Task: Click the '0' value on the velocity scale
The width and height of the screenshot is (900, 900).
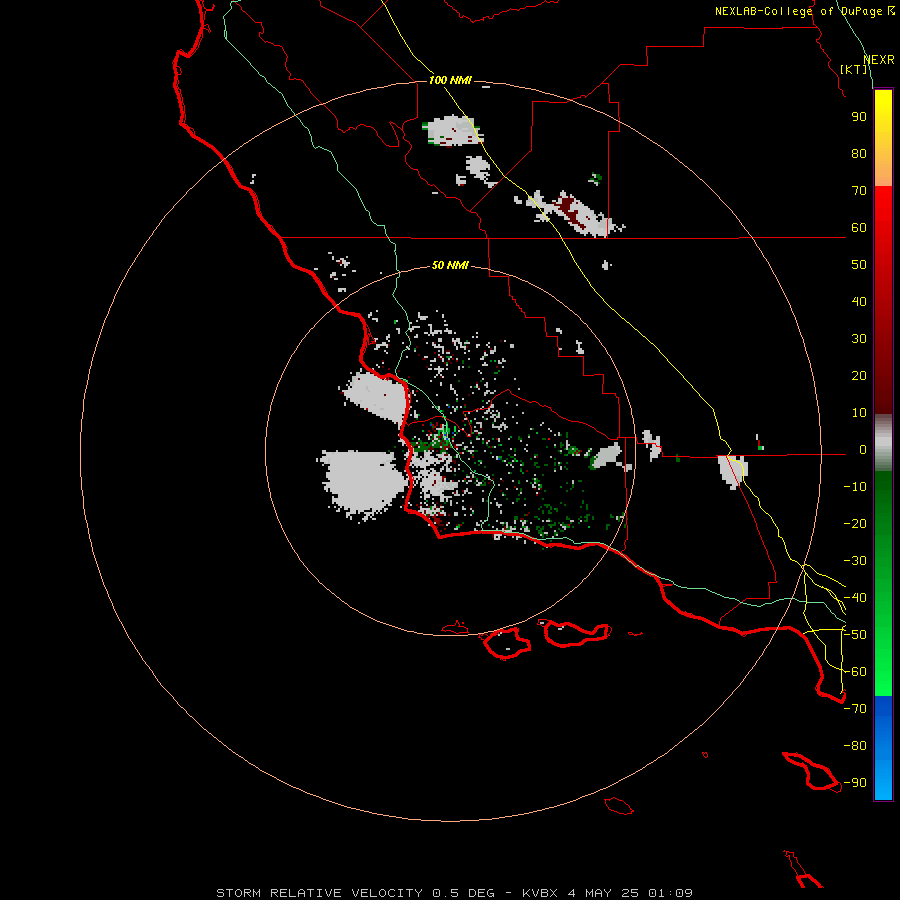Action: coord(863,450)
